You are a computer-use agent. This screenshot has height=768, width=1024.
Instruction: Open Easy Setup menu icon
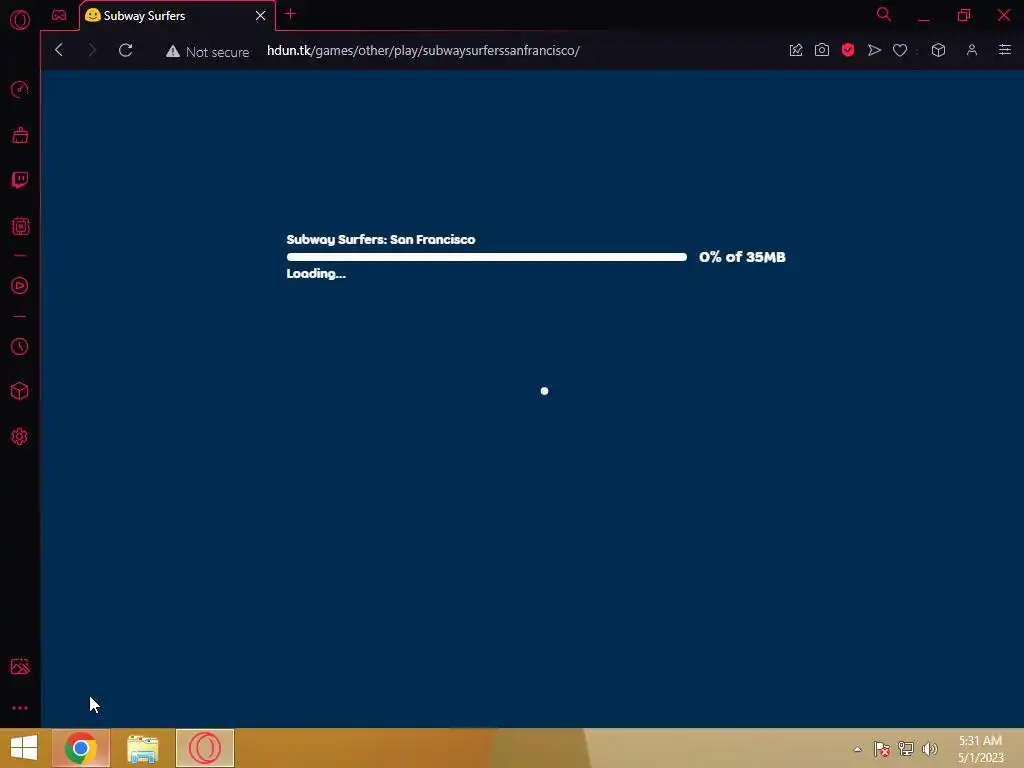pyautogui.click(x=1004, y=50)
